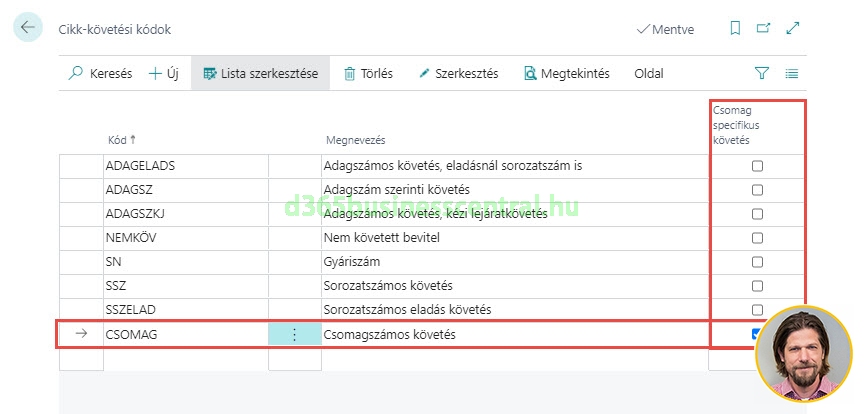The width and height of the screenshot is (864, 414).
Task: Click the Törlés trash action
Action: pos(368,73)
